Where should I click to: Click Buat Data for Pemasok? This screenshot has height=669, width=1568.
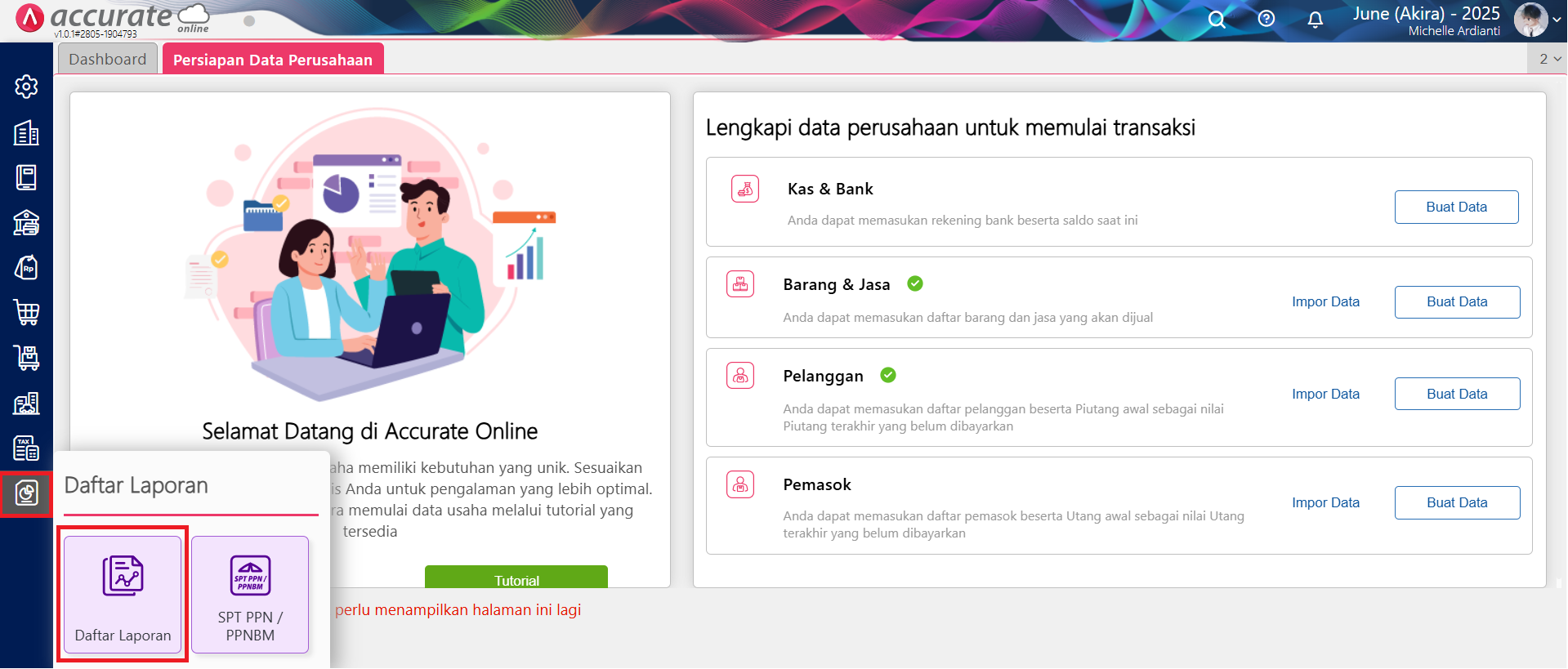click(x=1457, y=502)
